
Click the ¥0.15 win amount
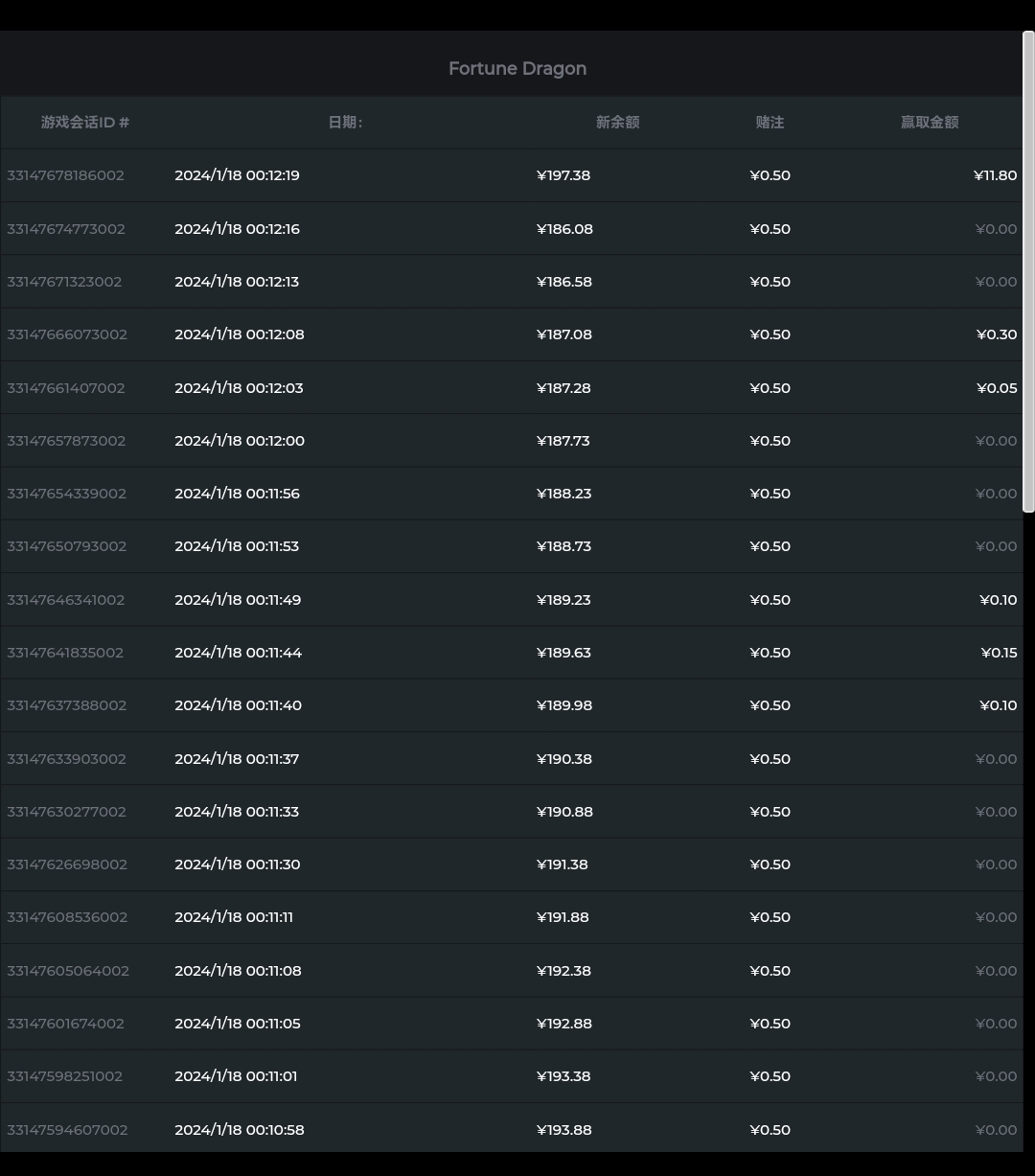(999, 653)
